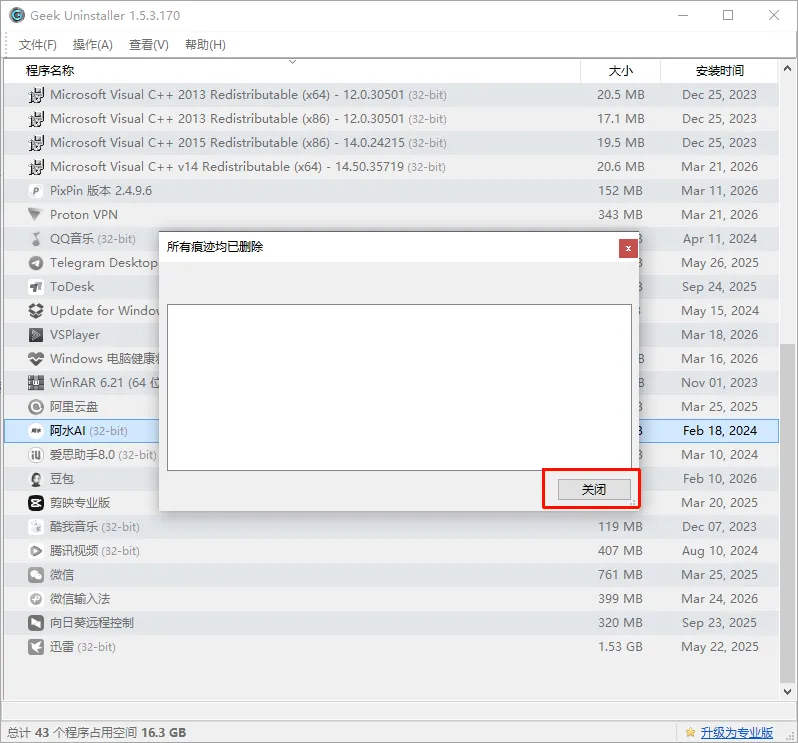Click the Proton VPN icon

tap(36, 215)
